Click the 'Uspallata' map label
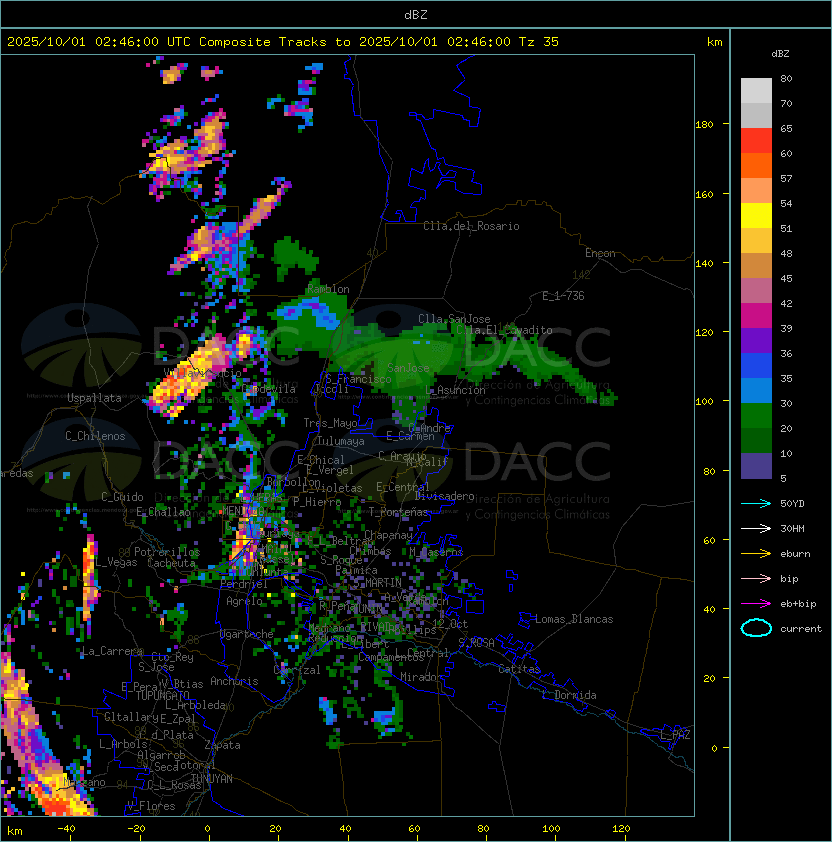832x842 pixels. (94, 398)
